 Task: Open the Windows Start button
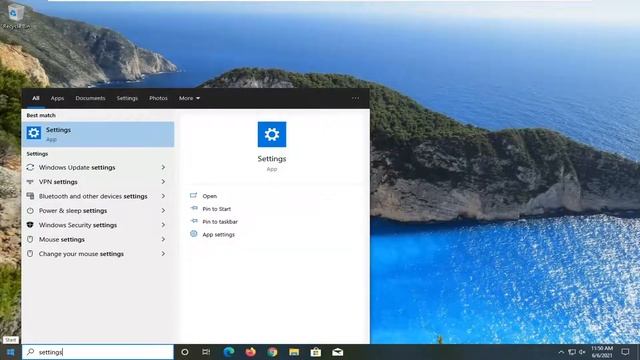coord(10,352)
